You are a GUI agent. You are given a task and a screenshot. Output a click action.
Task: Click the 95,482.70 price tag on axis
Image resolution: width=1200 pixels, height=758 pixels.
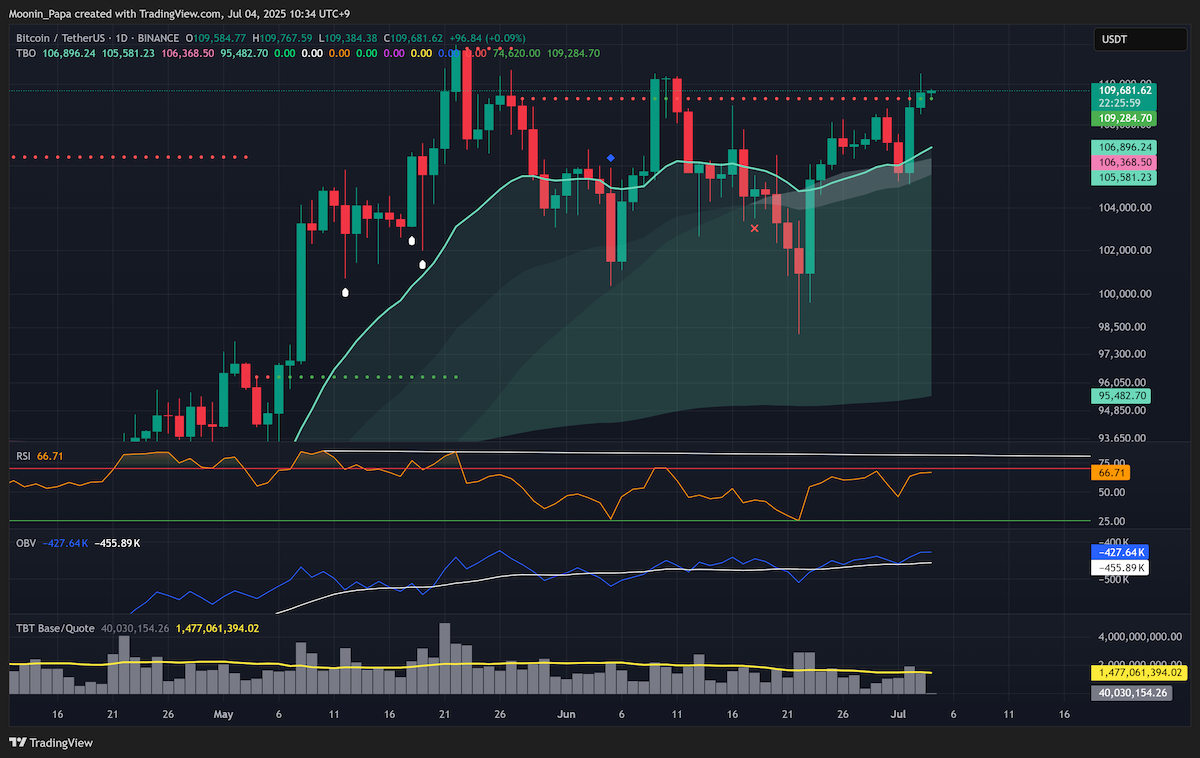coord(1120,396)
